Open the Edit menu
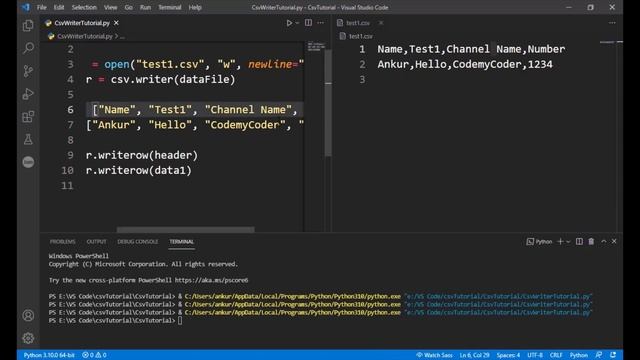This screenshot has height=360, width=640. (59, 7)
